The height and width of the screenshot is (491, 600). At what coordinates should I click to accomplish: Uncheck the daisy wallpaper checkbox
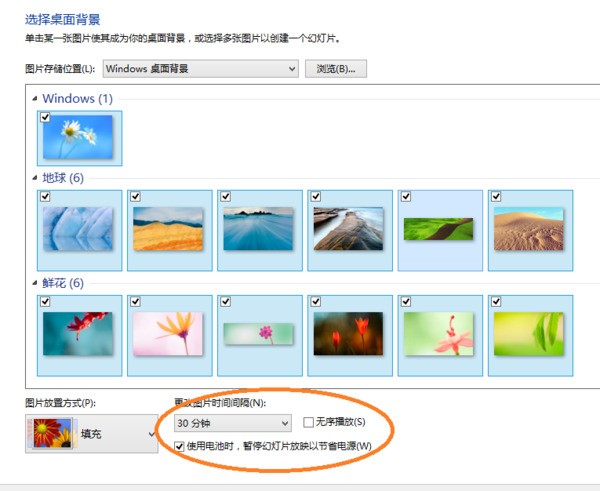[45, 117]
